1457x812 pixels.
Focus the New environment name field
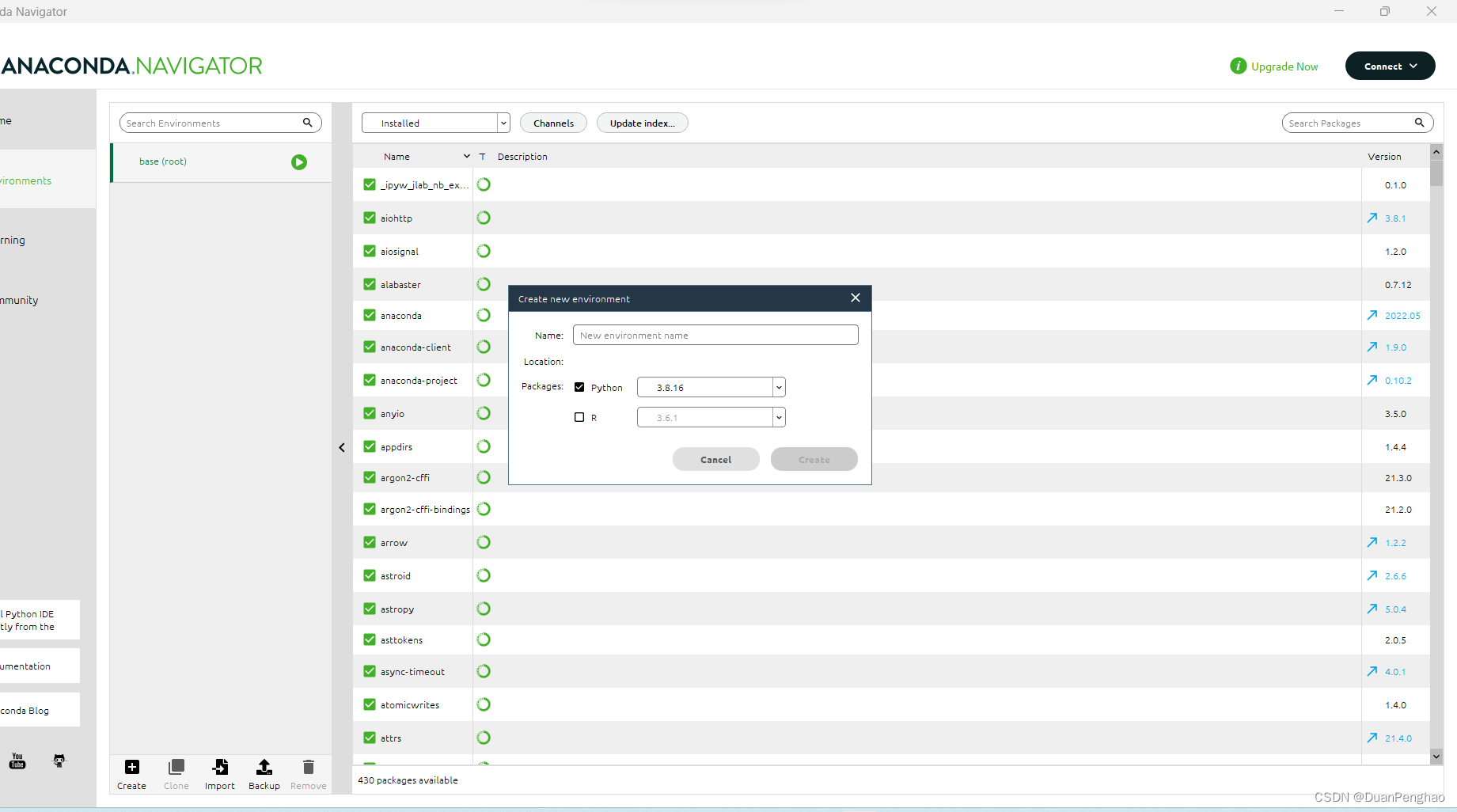tap(715, 335)
